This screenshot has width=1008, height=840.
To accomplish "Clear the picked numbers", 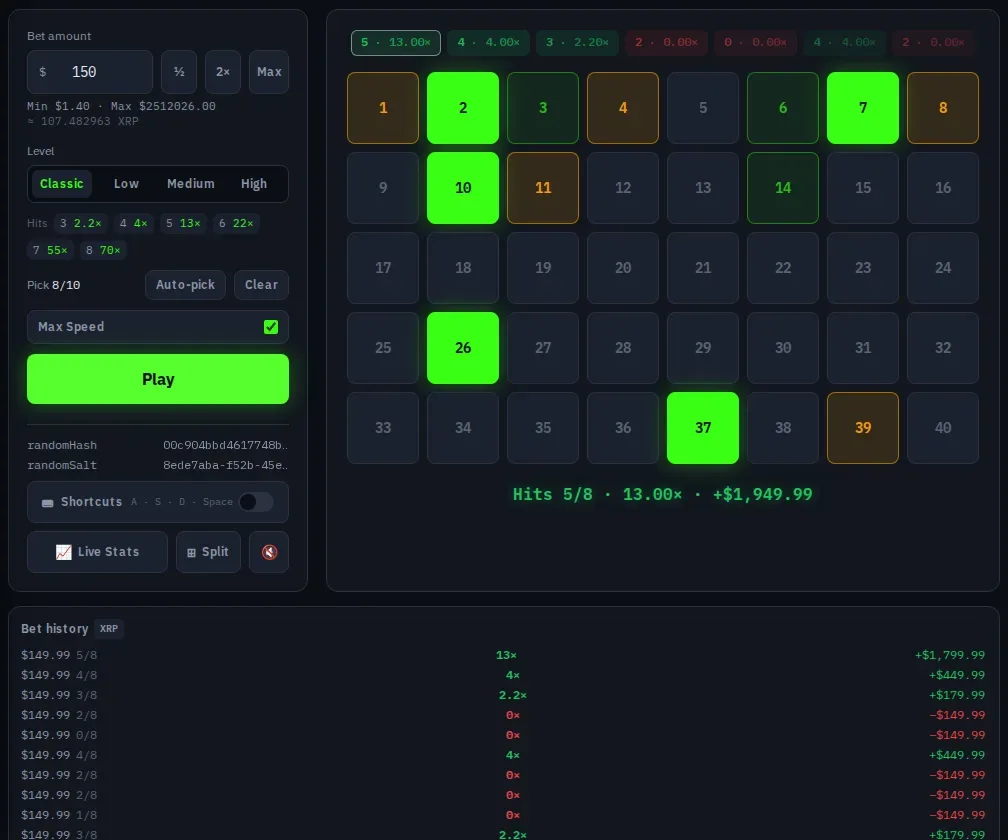I will point(261,285).
